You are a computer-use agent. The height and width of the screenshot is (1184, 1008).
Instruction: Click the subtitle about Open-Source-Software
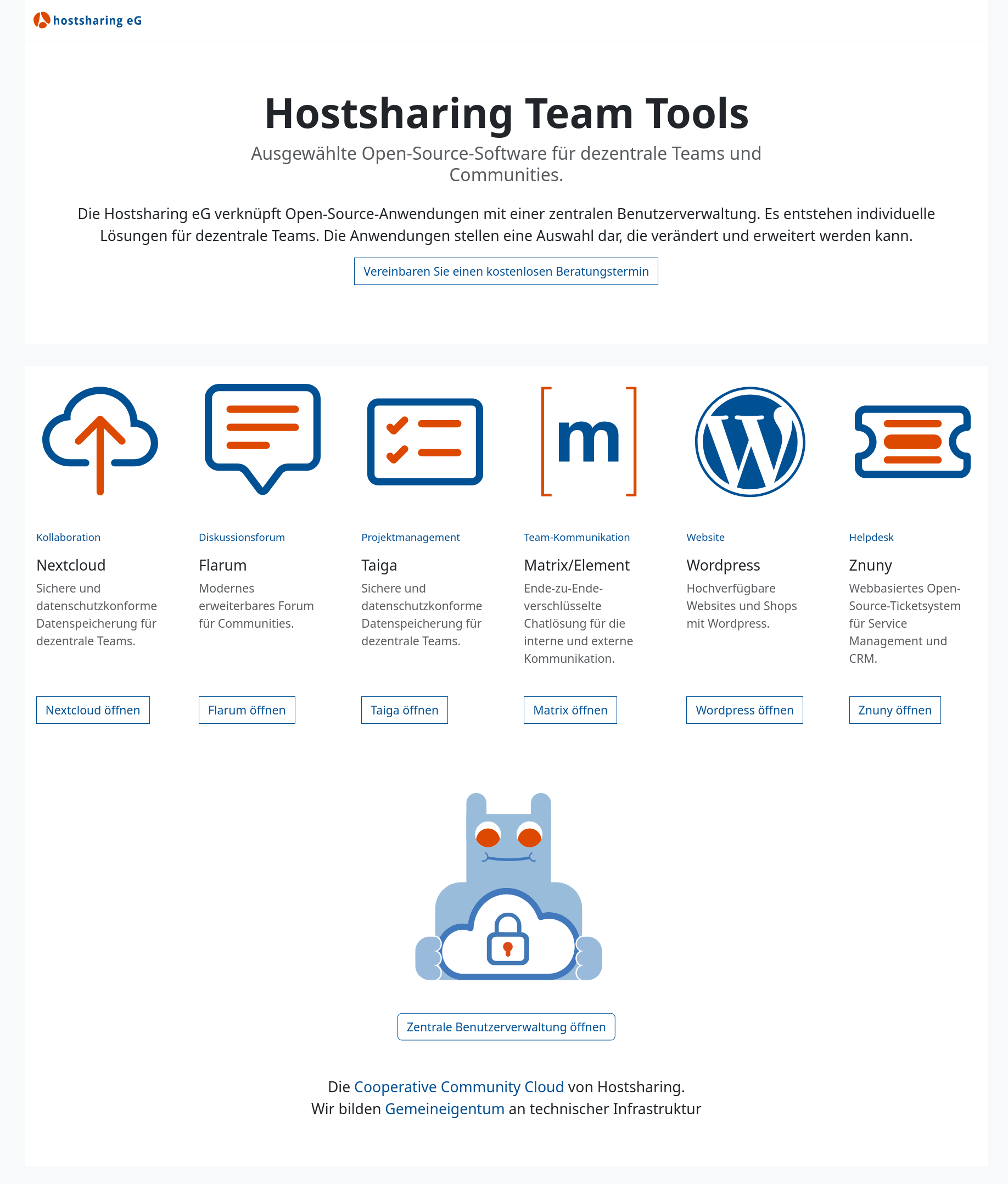[506, 164]
